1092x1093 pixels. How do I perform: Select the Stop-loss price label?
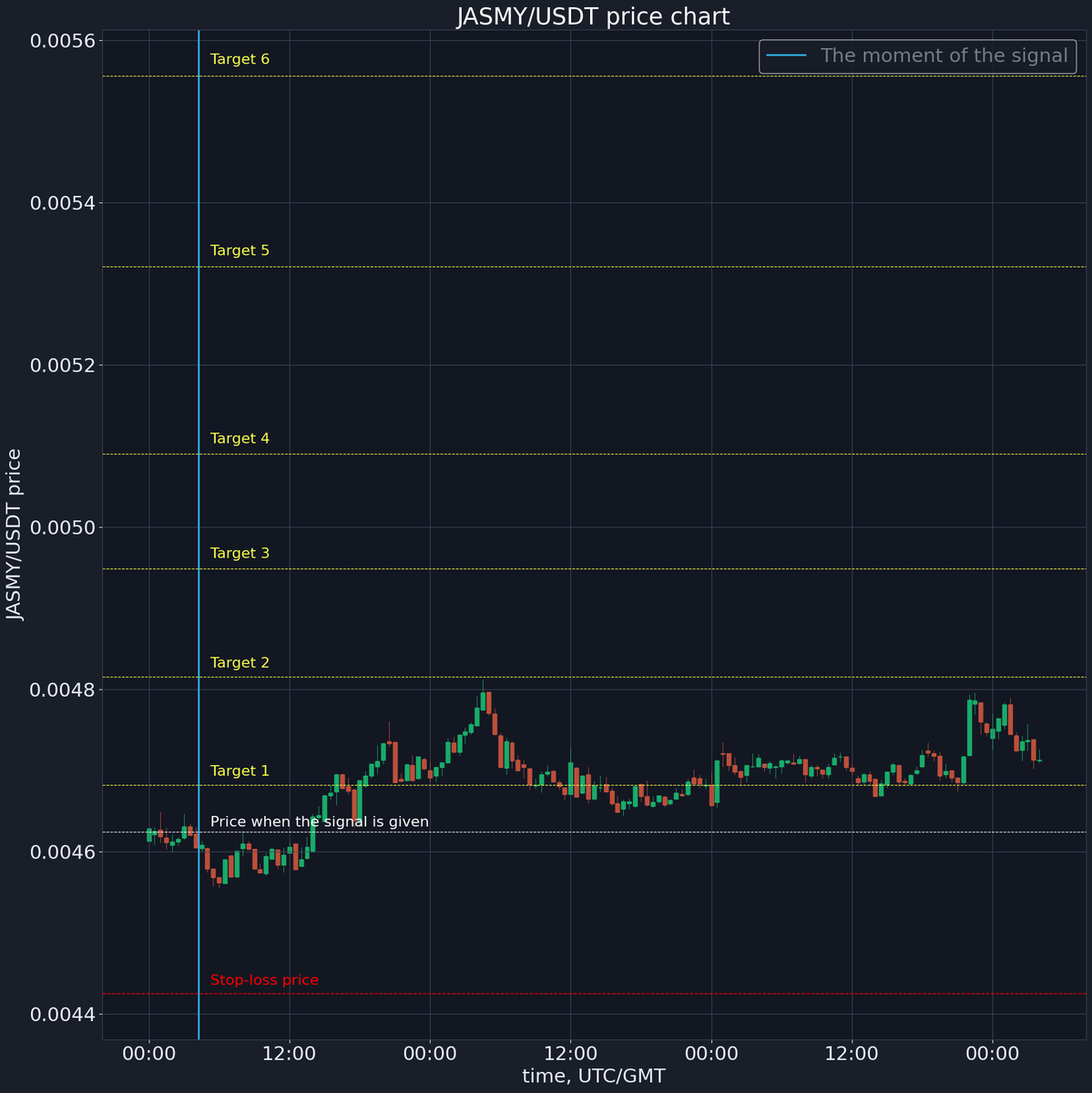[x=264, y=980]
